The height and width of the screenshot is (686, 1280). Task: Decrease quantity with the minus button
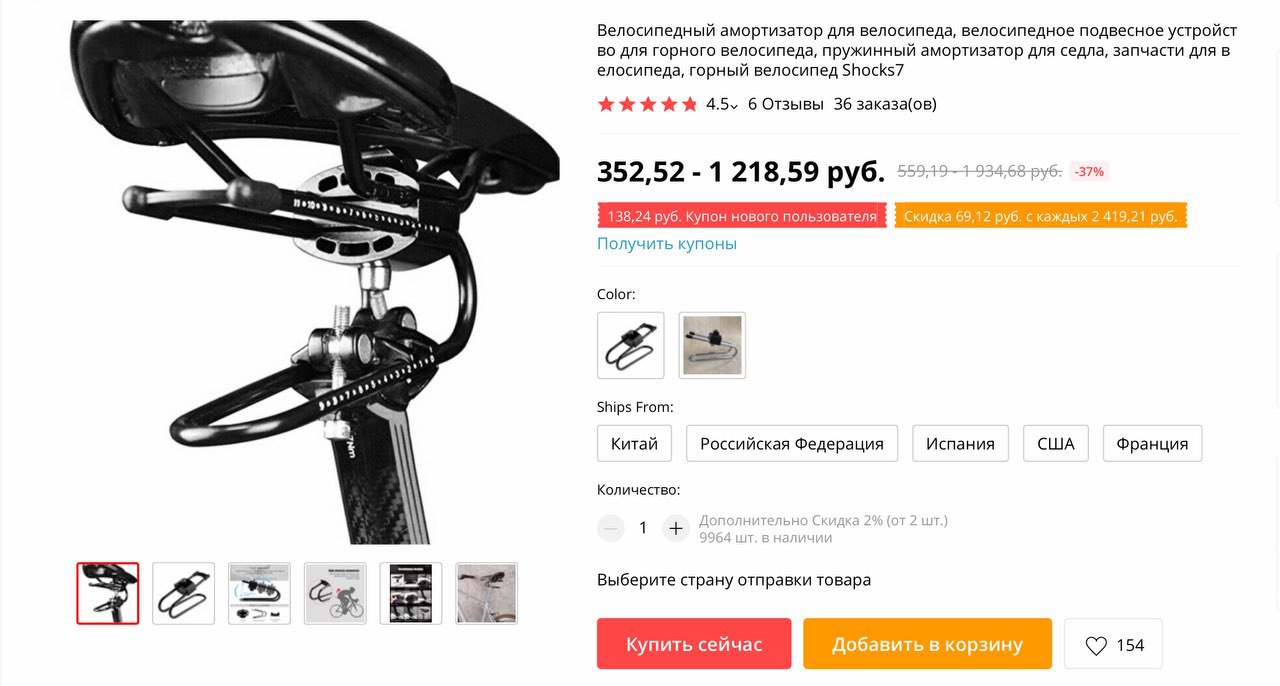tap(611, 528)
